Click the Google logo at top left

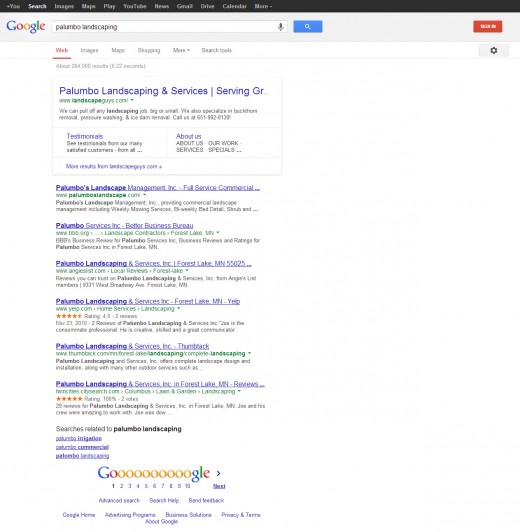(26, 26)
